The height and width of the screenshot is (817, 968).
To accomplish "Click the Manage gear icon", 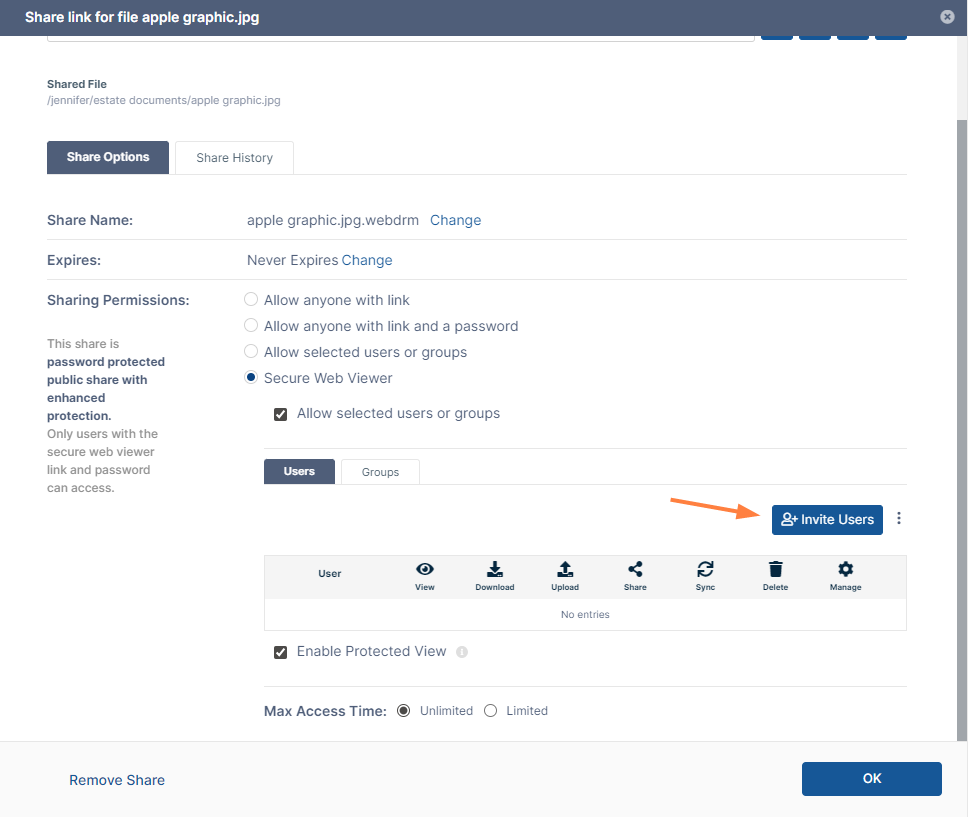I will pyautogui.click(x=845, y=569).
